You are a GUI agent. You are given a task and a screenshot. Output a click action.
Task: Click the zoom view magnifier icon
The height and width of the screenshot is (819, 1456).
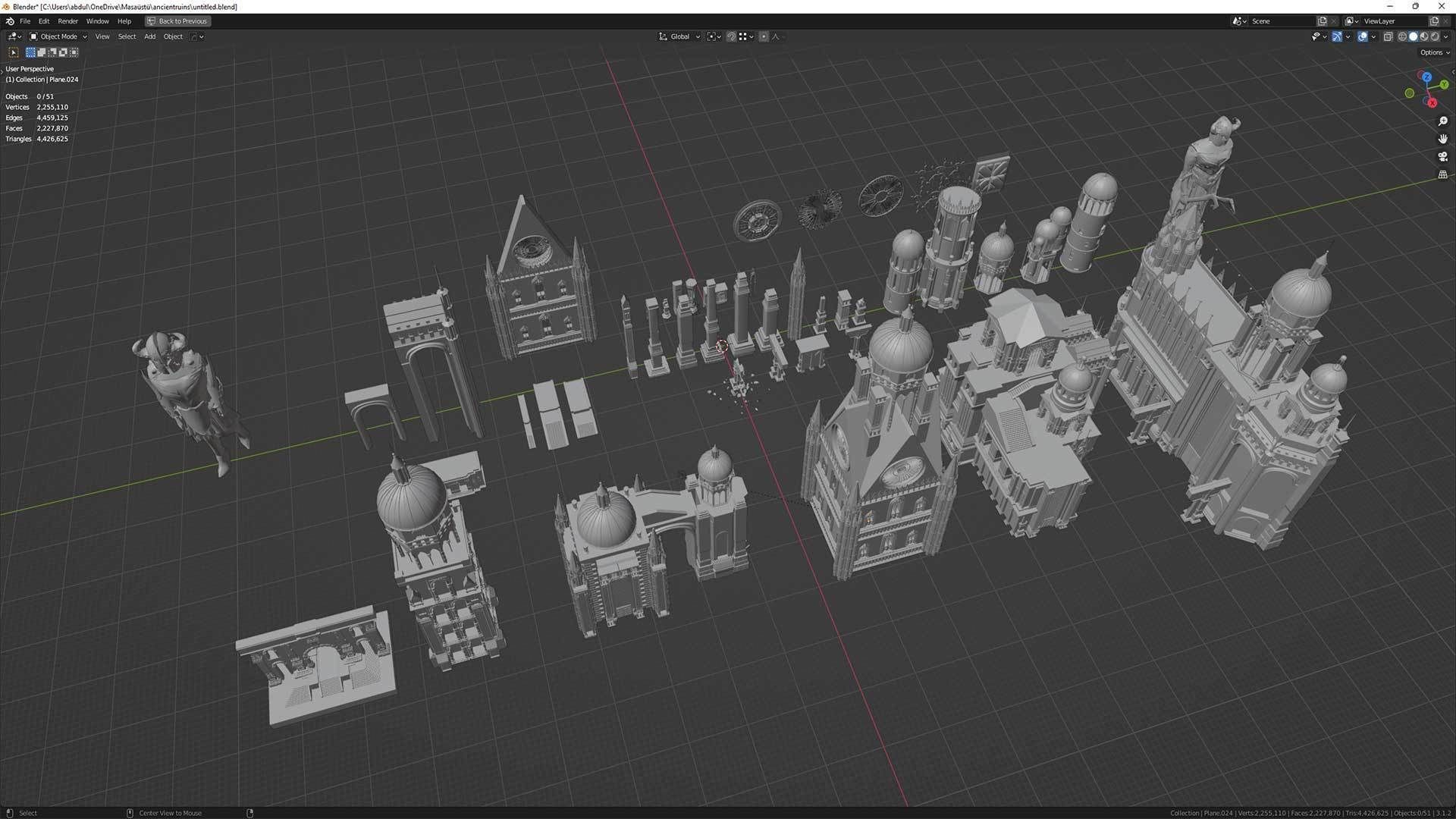click(x=1443, y=121)
